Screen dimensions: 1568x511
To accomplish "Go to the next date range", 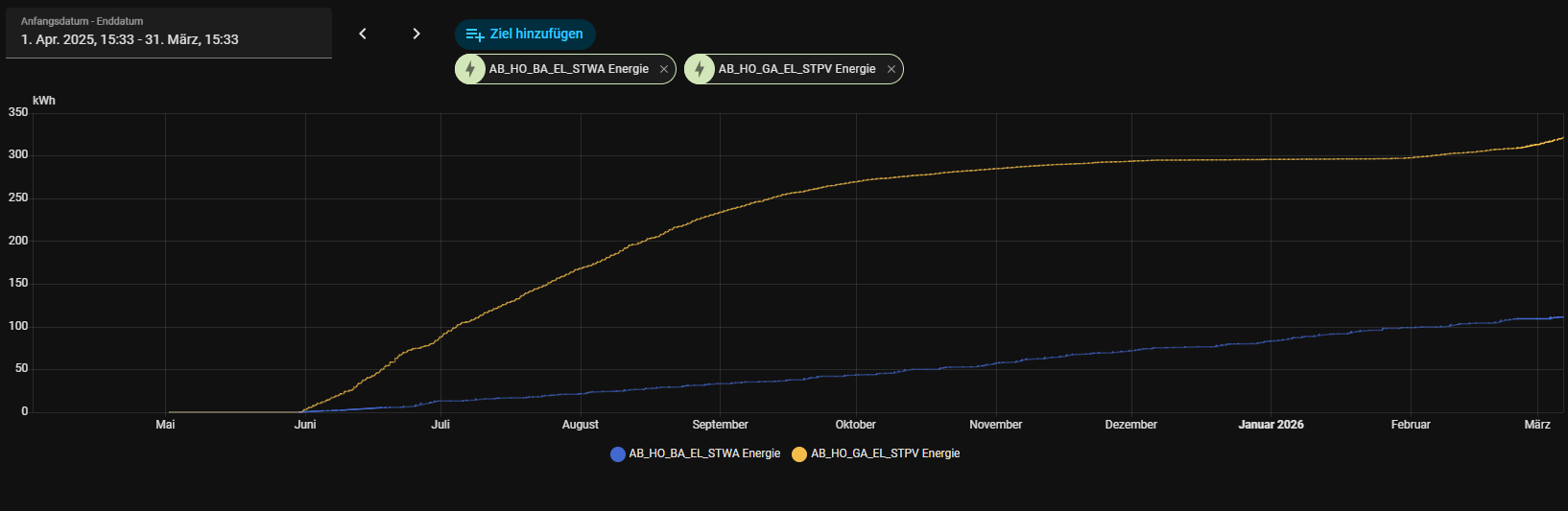I will (416, 34).
